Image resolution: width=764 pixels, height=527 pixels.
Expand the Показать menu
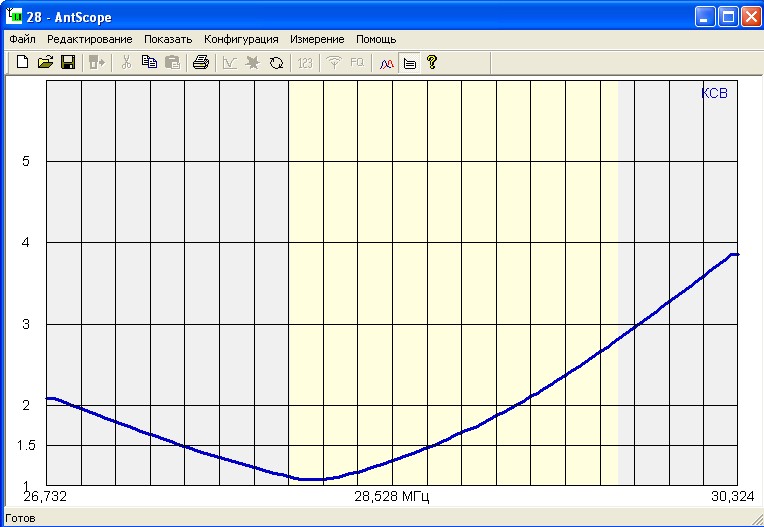point(167,39)
